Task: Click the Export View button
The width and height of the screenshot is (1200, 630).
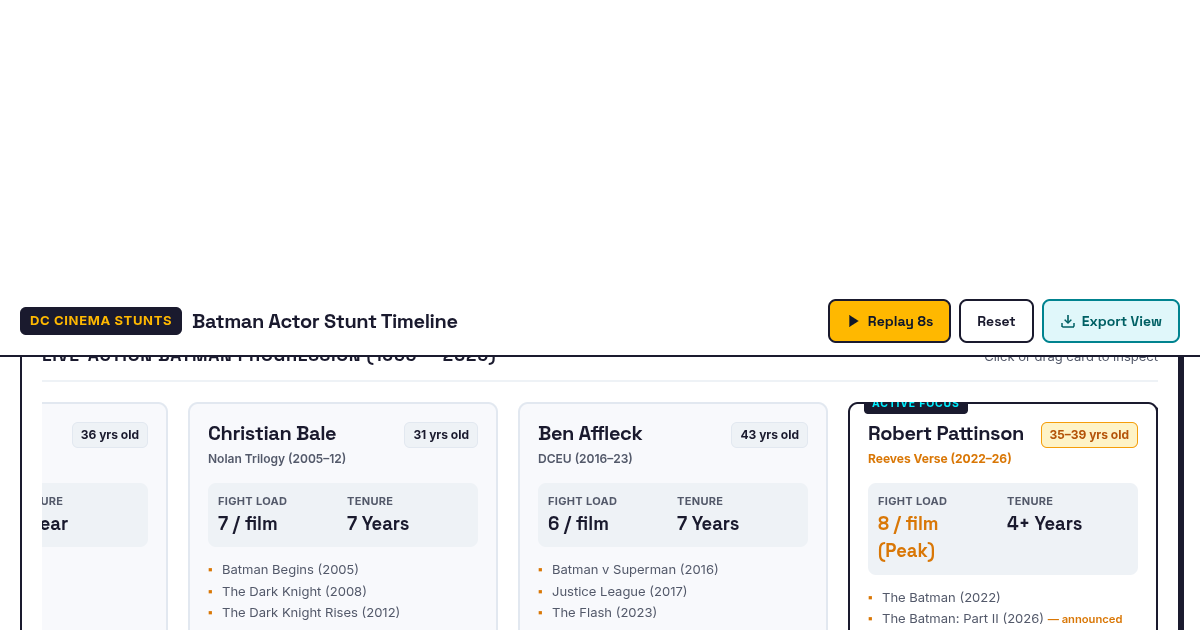Action: coord(1111,321)
